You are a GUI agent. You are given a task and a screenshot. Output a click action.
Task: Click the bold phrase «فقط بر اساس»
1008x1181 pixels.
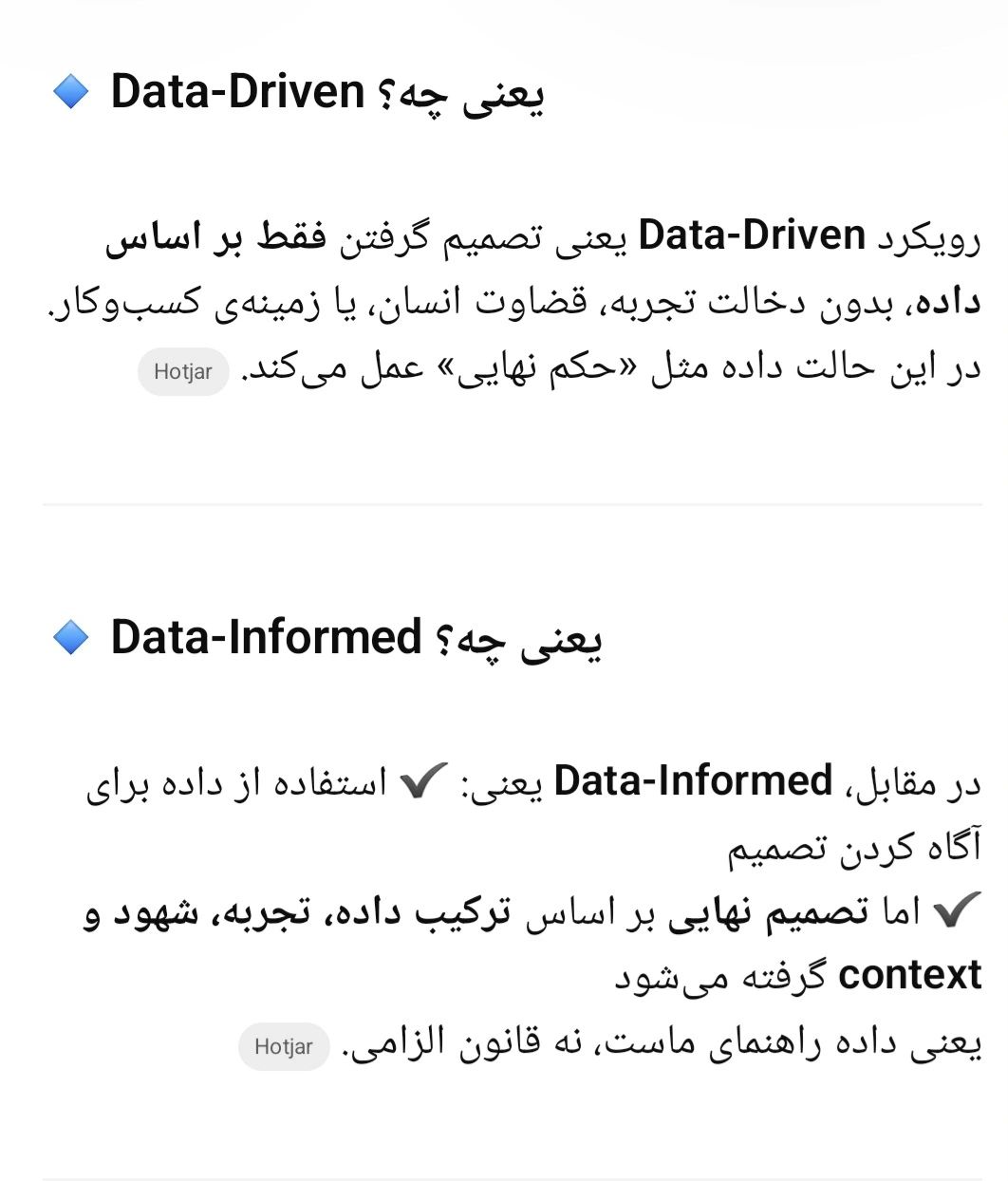point(216,237)
